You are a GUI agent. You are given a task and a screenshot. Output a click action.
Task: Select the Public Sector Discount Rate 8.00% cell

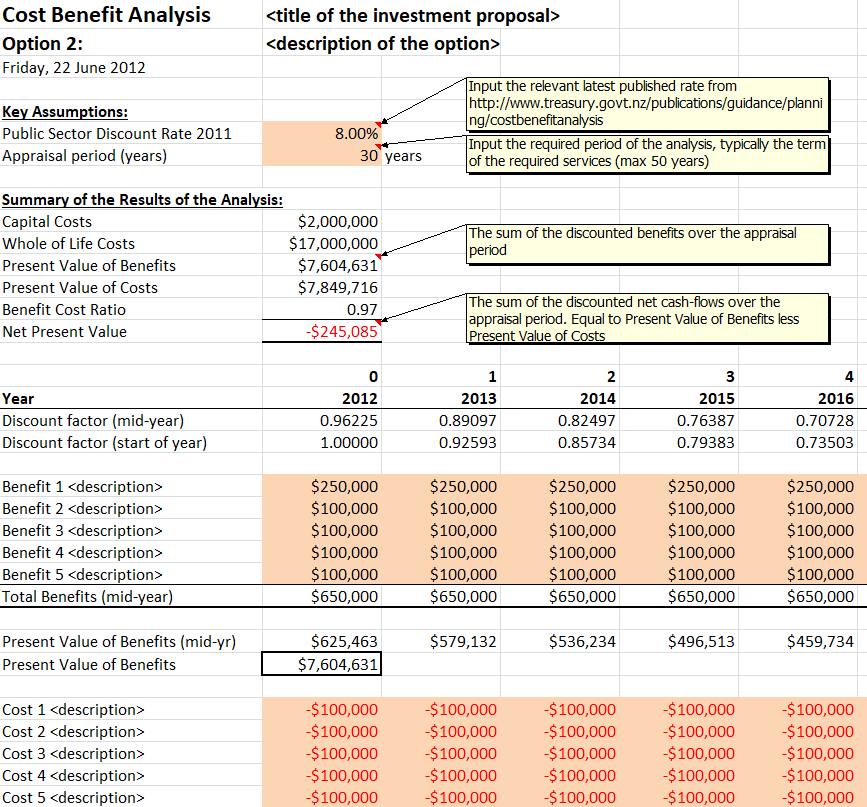pyautogui.click(x=322, y=133)
